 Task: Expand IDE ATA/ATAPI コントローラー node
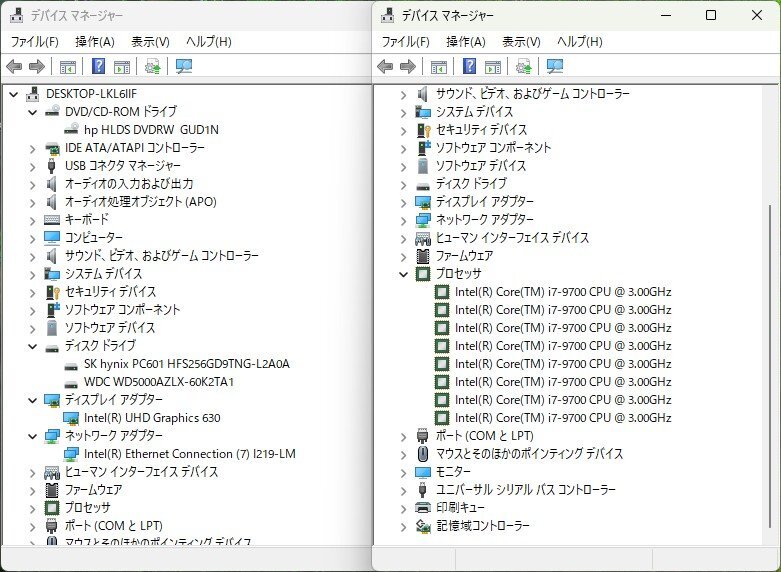tap(33, 148)
